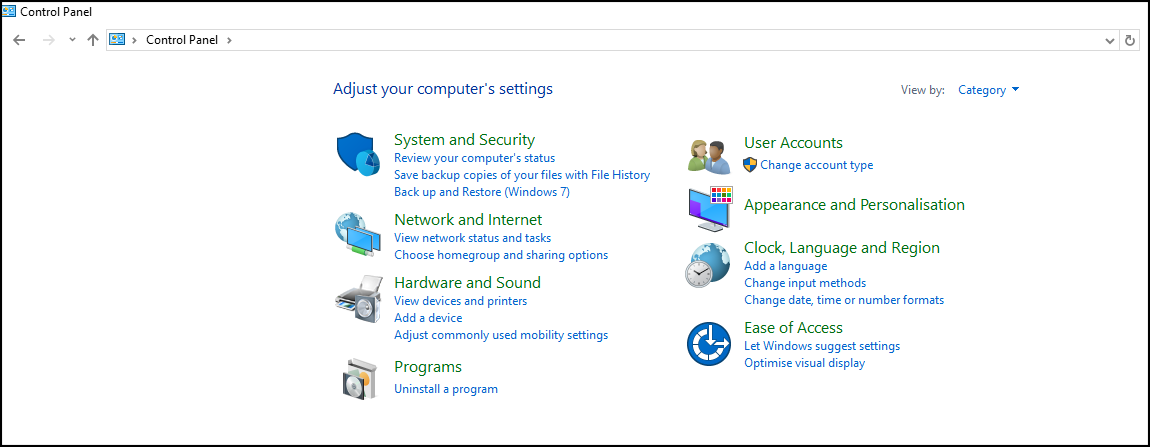This screenshot has width=1150, height=447.
Task: Click Uninstall a program link
Action: point(446,389)
